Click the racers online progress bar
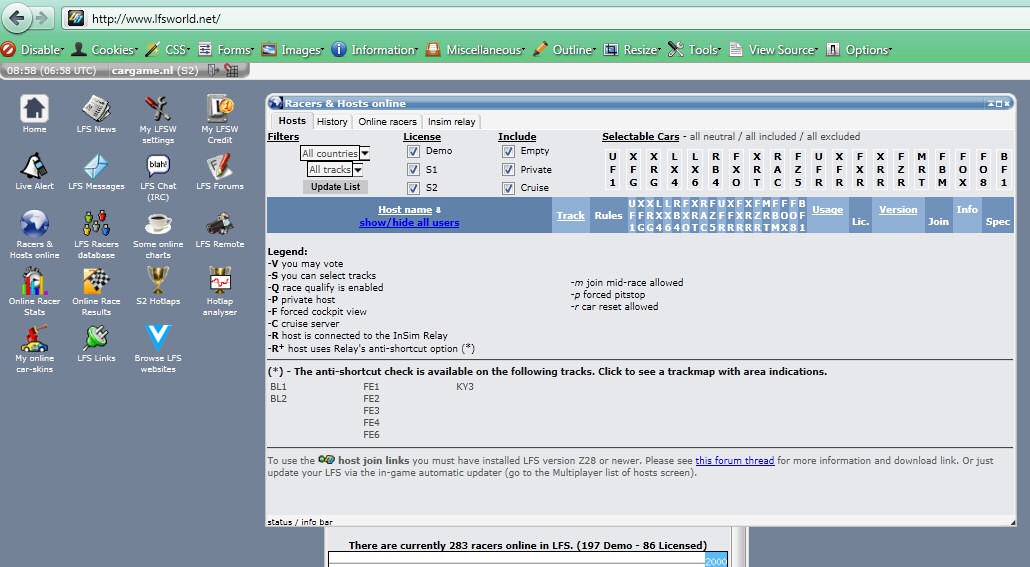The width and height of the screenshot is (1030, 567). pyautogui.click(x=528, y=559)
